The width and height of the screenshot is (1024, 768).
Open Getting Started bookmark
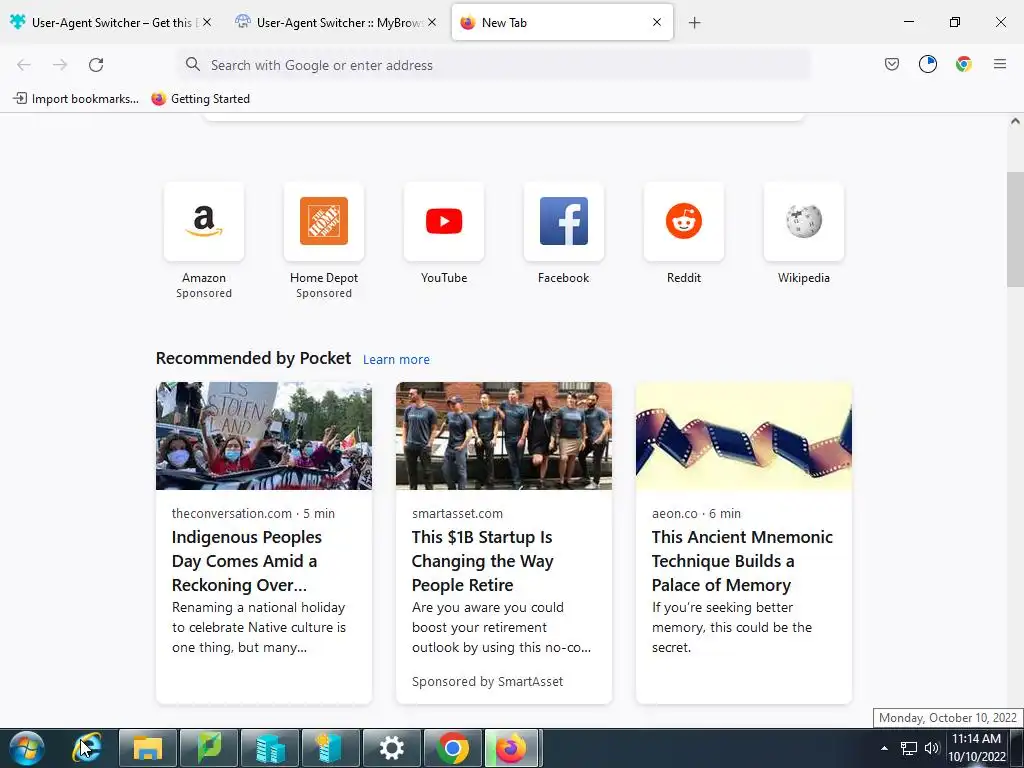[201, 99]
